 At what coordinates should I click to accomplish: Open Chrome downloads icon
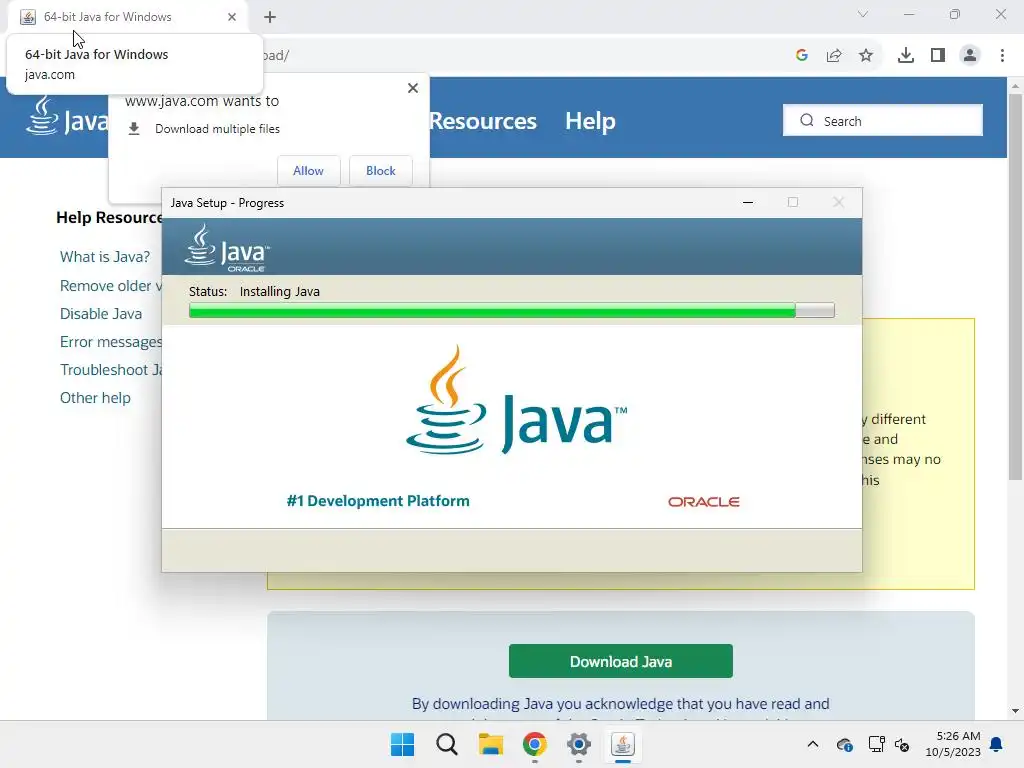coord(906,56)
